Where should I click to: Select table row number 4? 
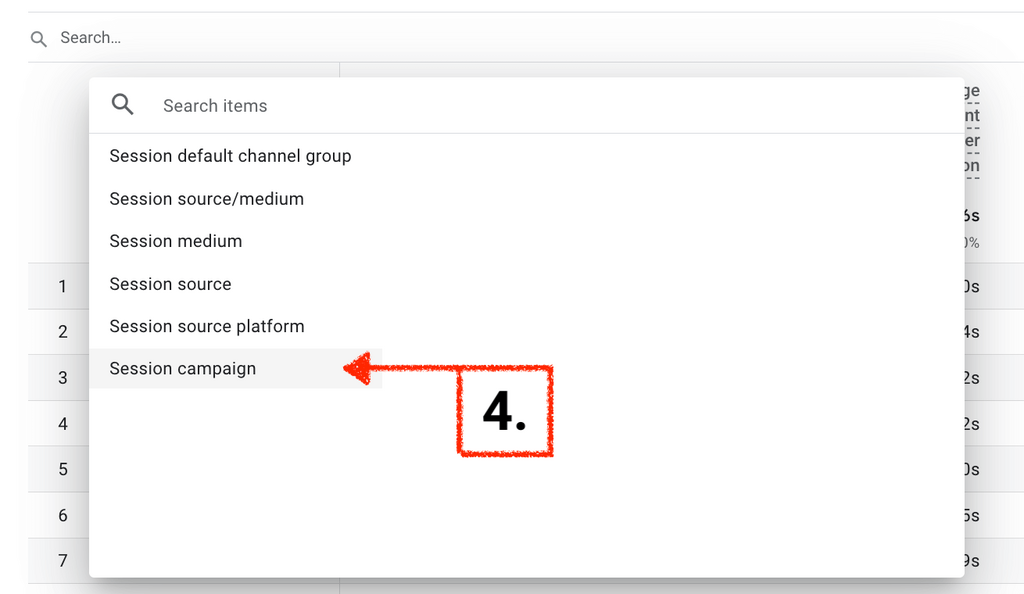tap(62, 424)
